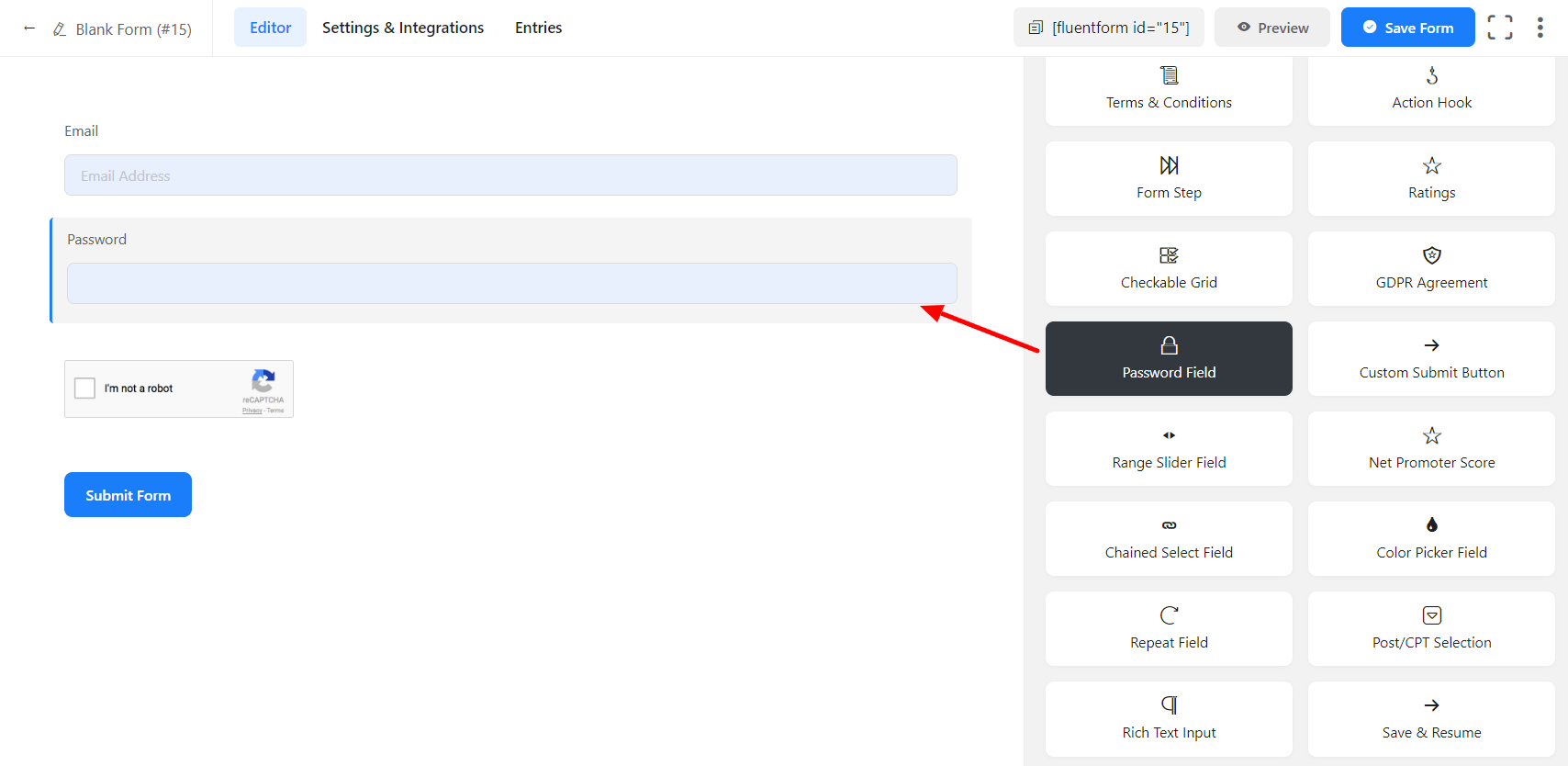Copy the fluentform shortcode
This screenshot has width=1568, height=766.
click(x=1108, y=28)
